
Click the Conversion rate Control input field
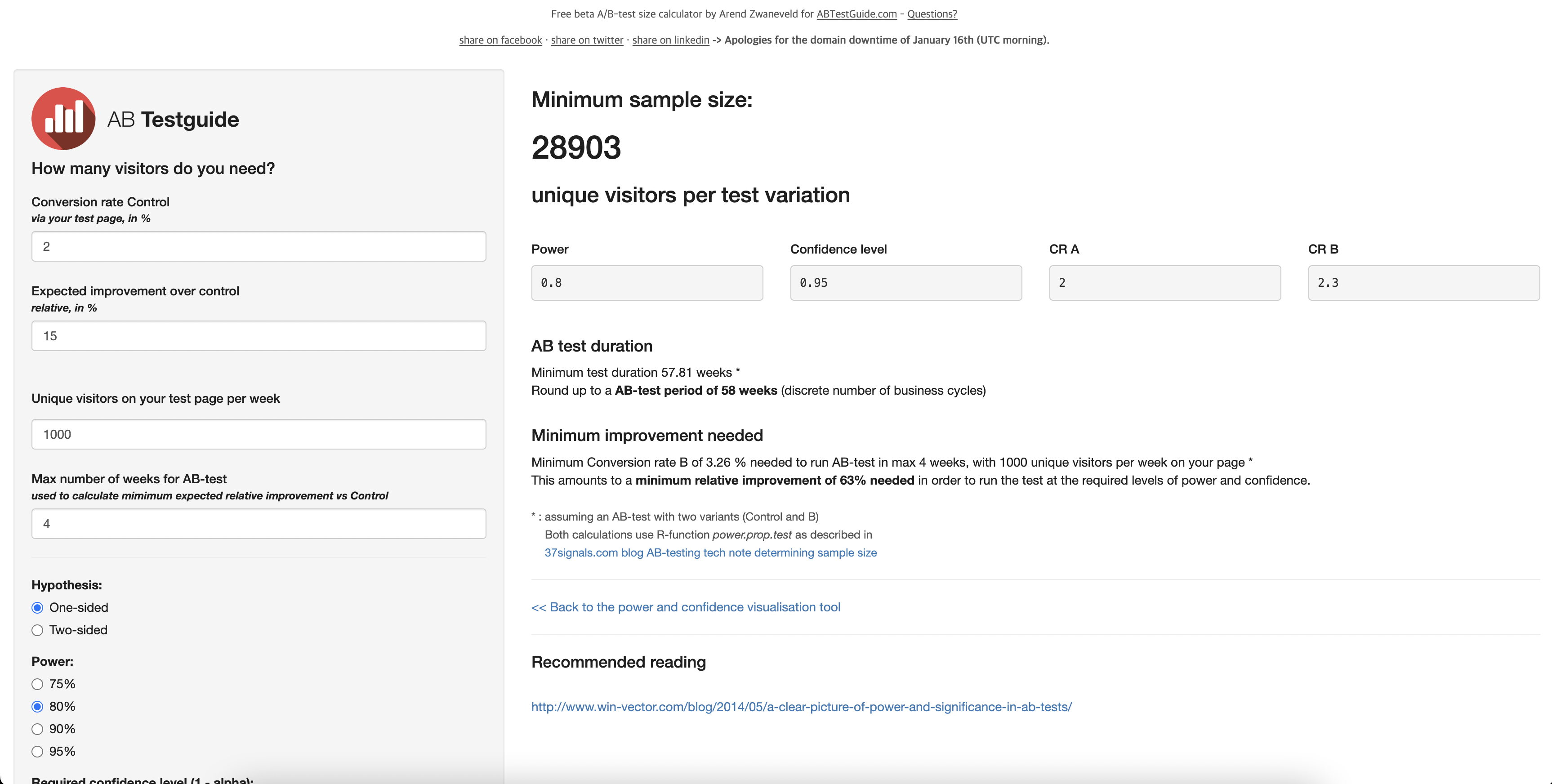[259, 246]
